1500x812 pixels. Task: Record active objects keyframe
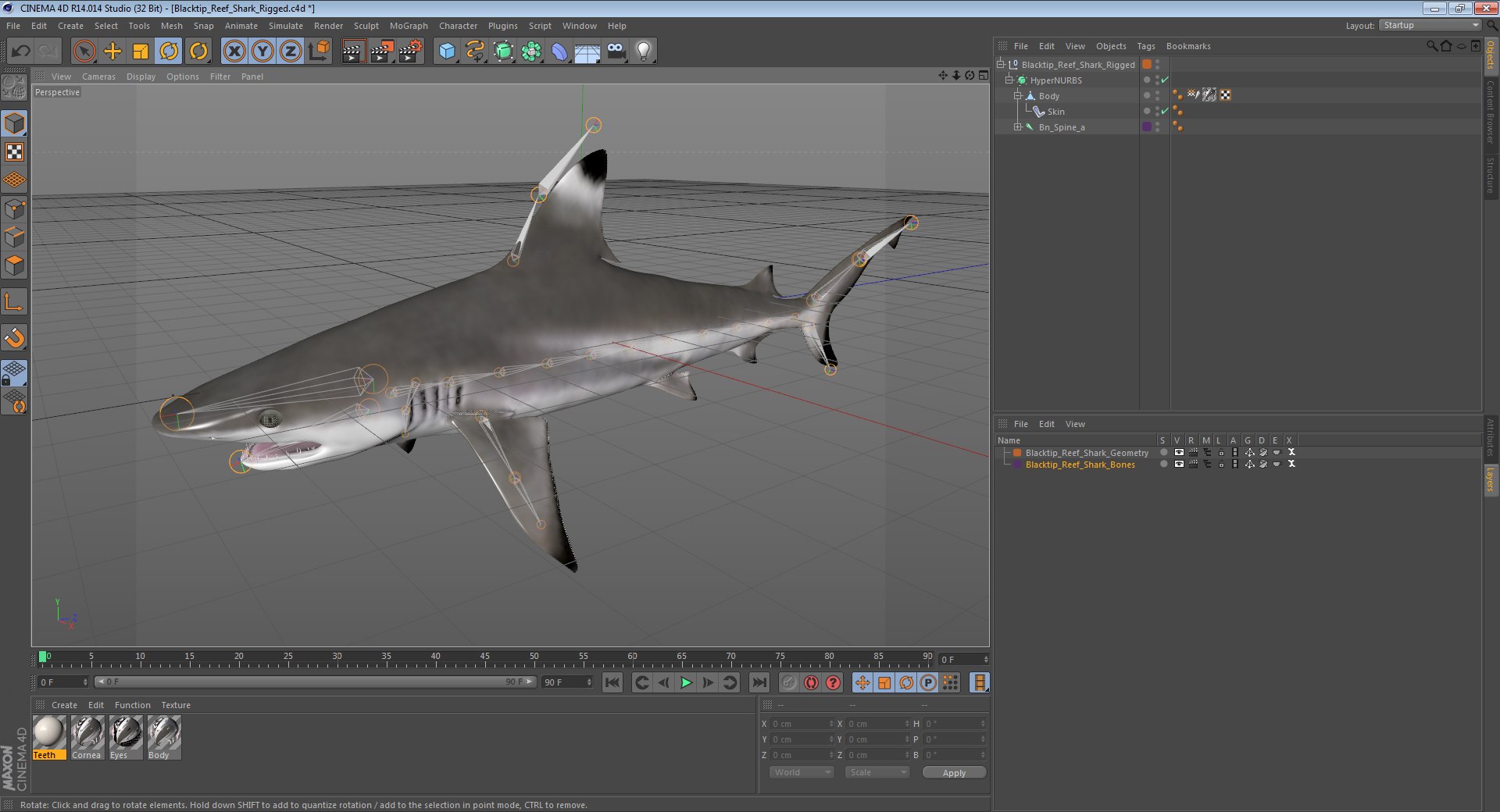click(789, 682)
